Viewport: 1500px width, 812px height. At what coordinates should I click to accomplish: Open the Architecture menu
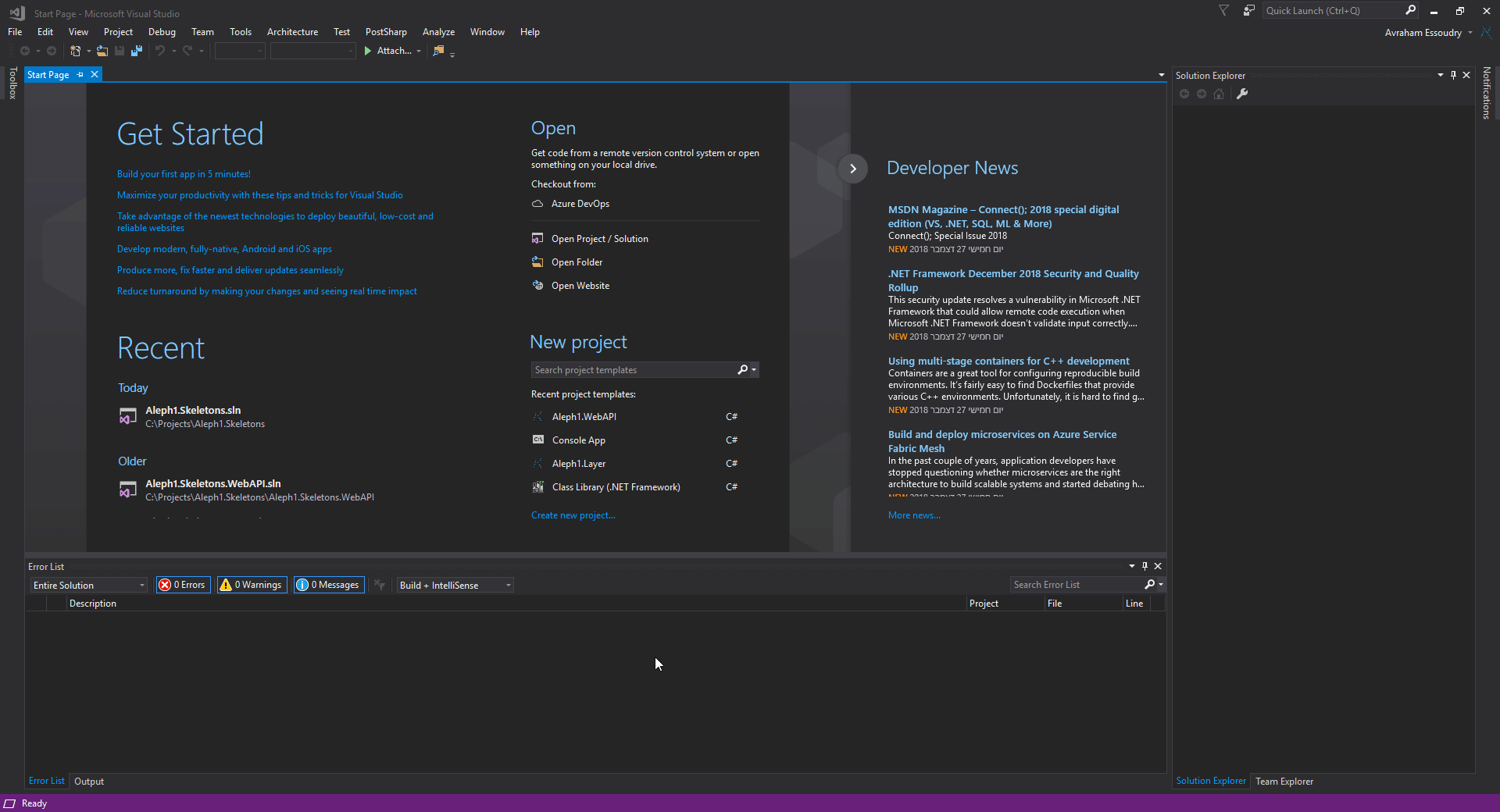(292, 32)
